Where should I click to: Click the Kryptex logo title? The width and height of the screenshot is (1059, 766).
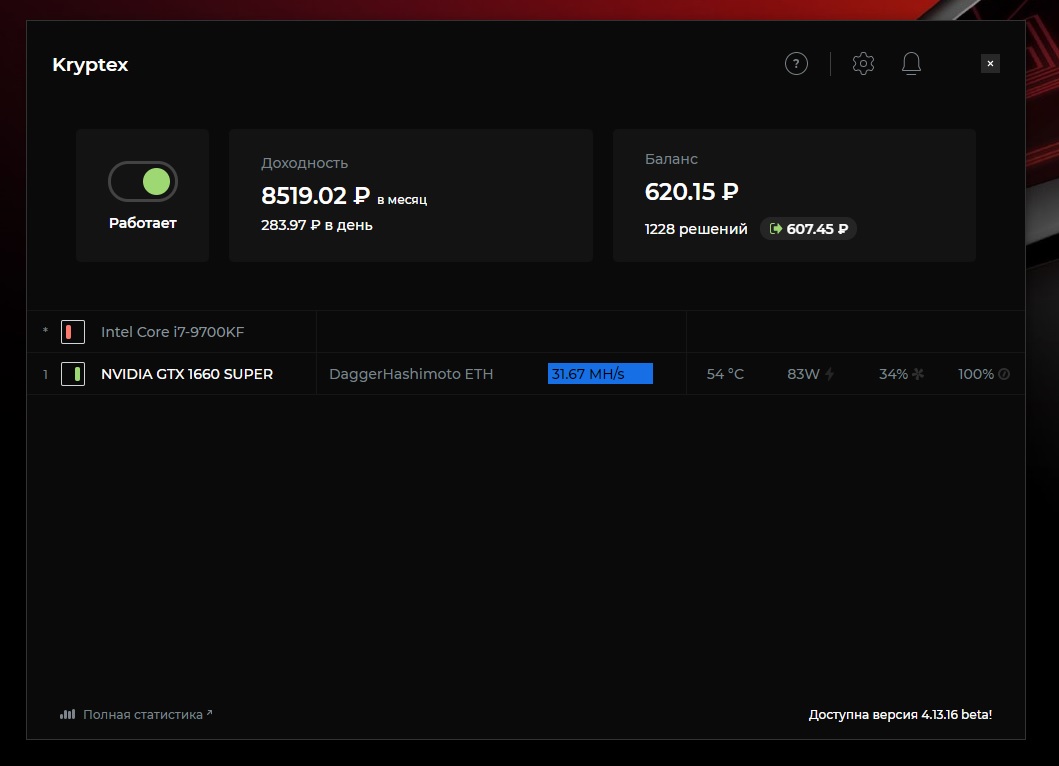click(x=90, y=65)
